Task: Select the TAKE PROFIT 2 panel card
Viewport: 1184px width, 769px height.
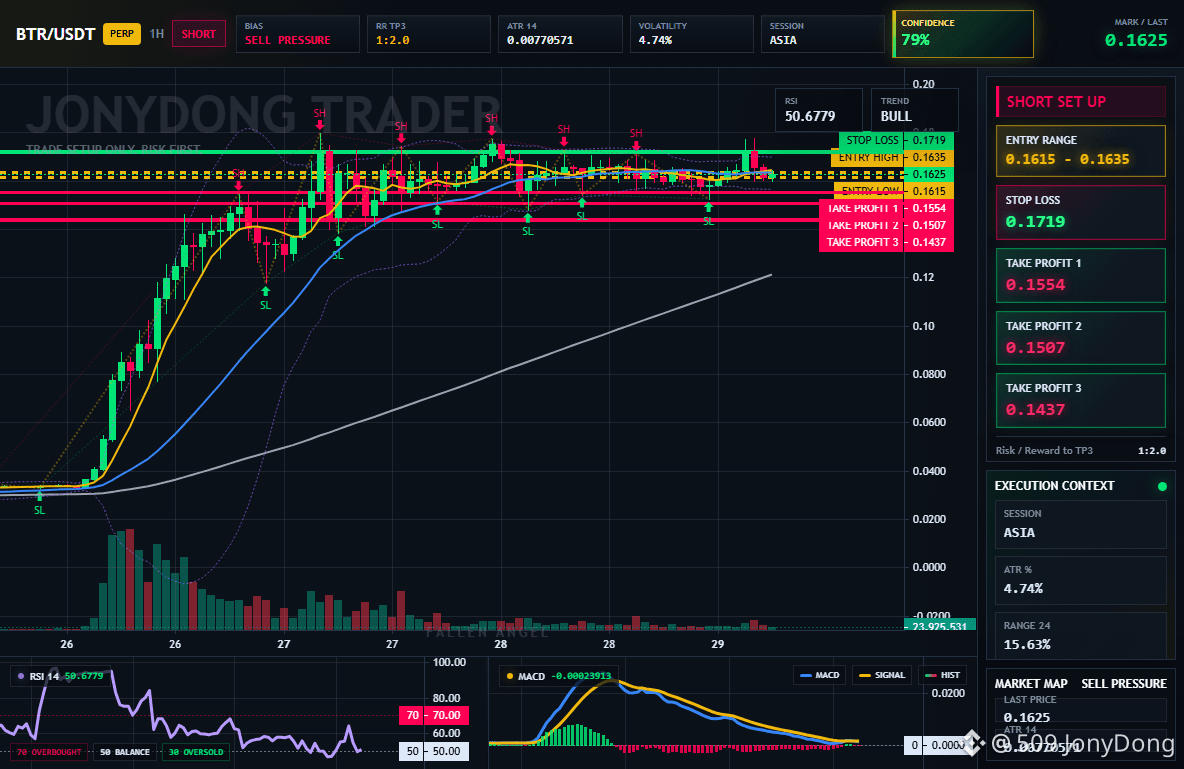Action: 1081,338
